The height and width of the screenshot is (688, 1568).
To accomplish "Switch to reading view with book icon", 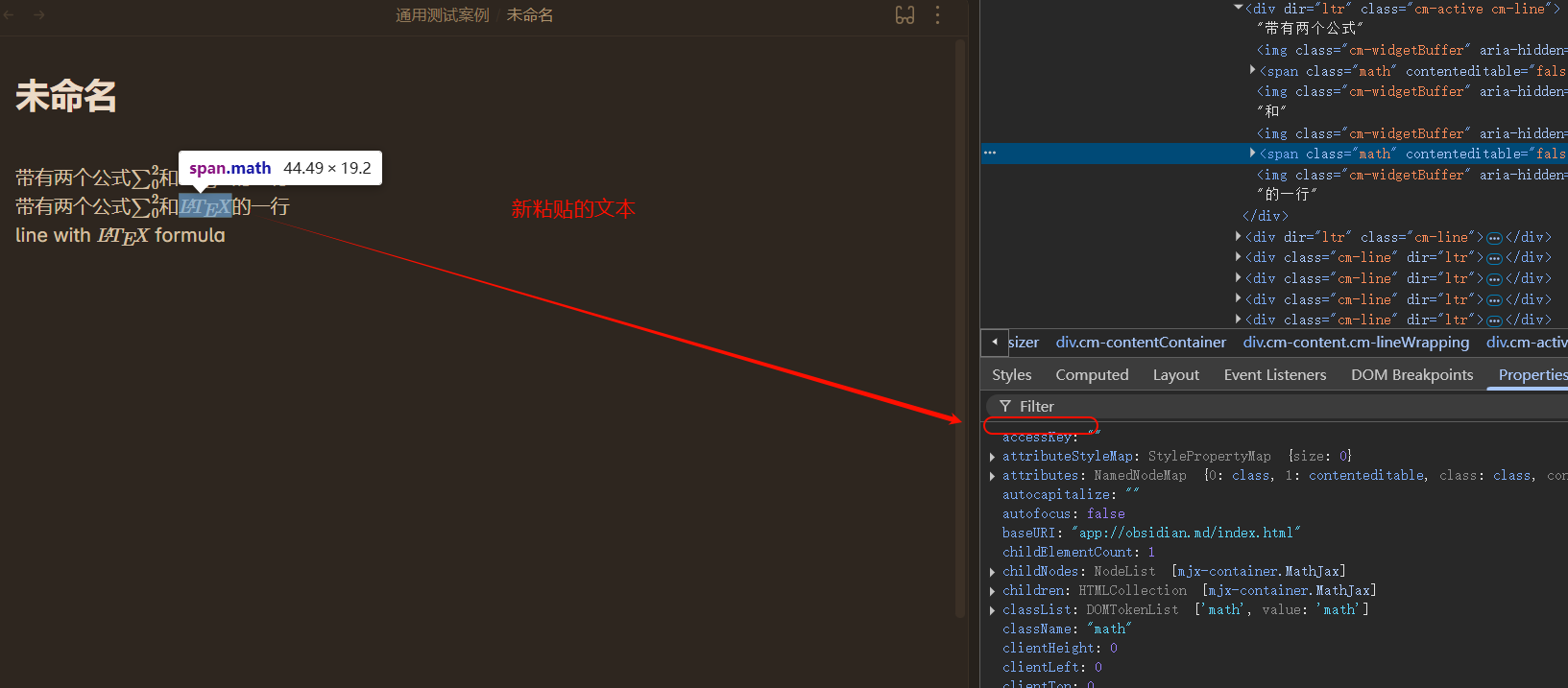I will 905,15.
